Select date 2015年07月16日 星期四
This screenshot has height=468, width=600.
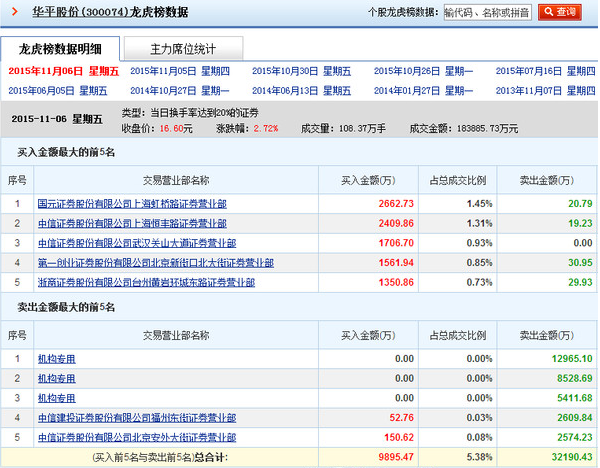[x=545, y=71]
